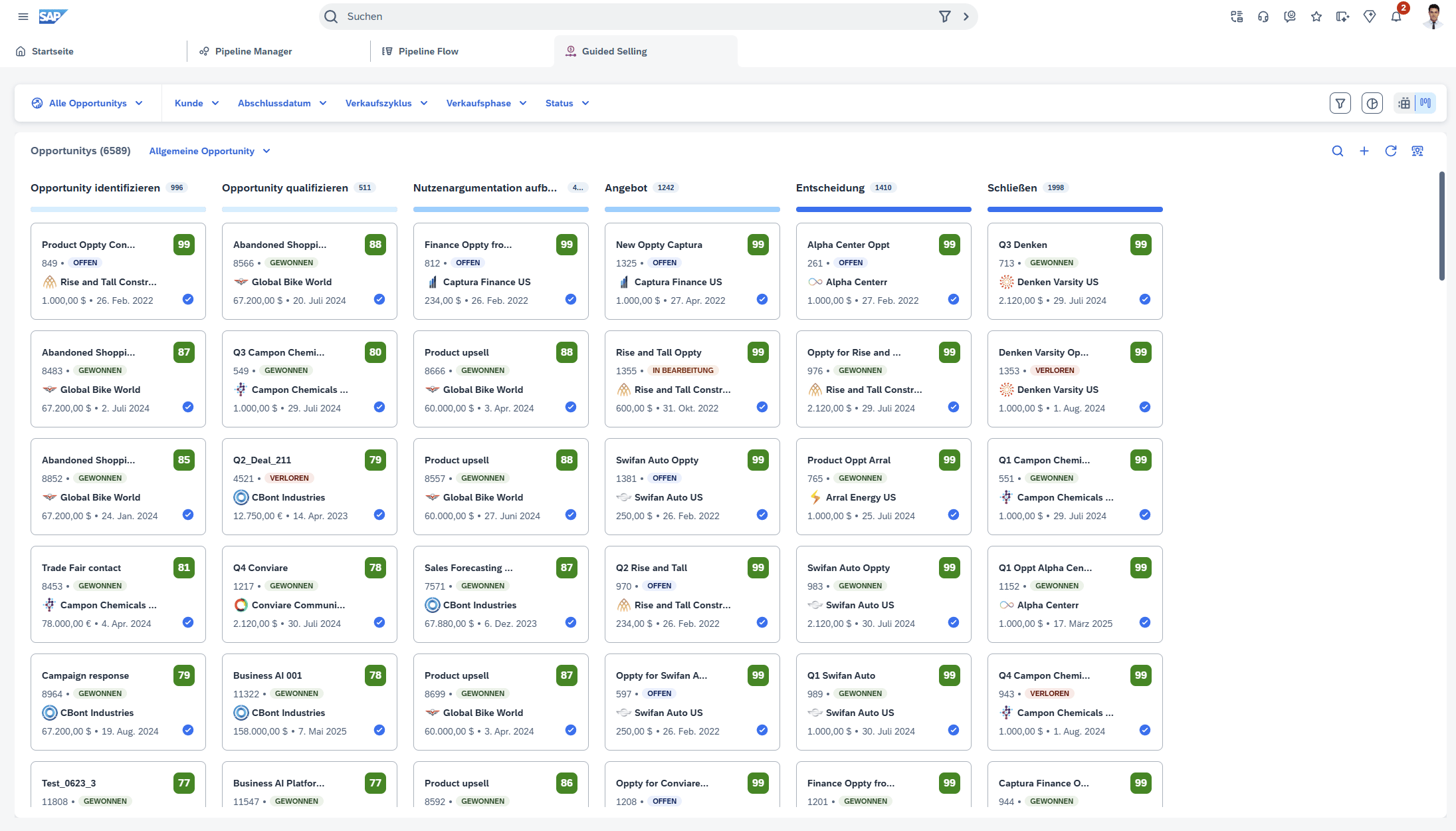Open the favorites star icon
This screenshot has width=1456, height=831.
[x=1316, y=17]
